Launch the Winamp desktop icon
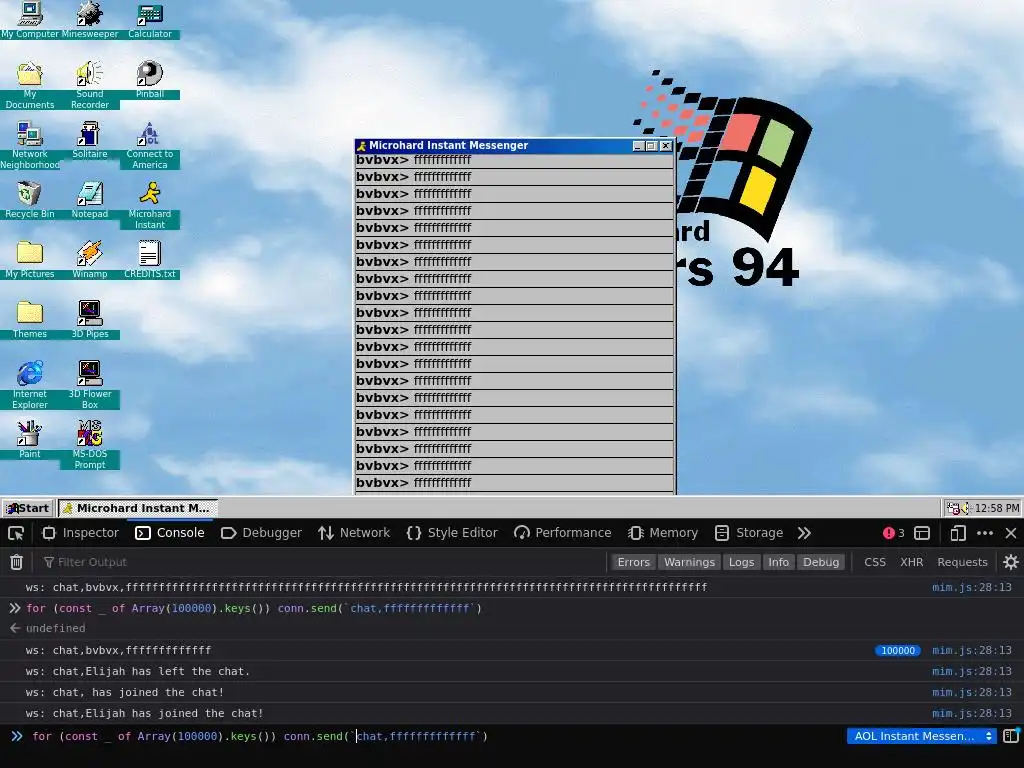Viewport: 1024px width, 768px height. 89,260
